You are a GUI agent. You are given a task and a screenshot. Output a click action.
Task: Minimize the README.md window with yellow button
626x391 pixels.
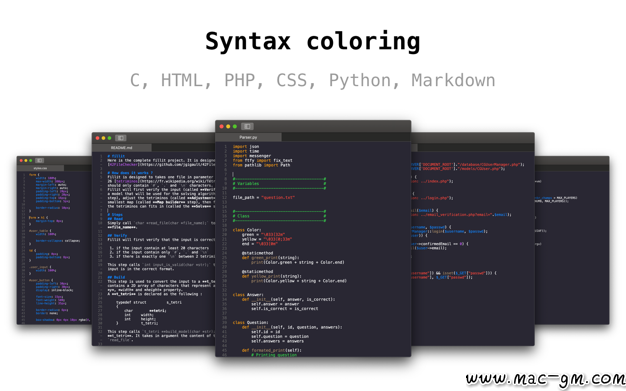103,138
